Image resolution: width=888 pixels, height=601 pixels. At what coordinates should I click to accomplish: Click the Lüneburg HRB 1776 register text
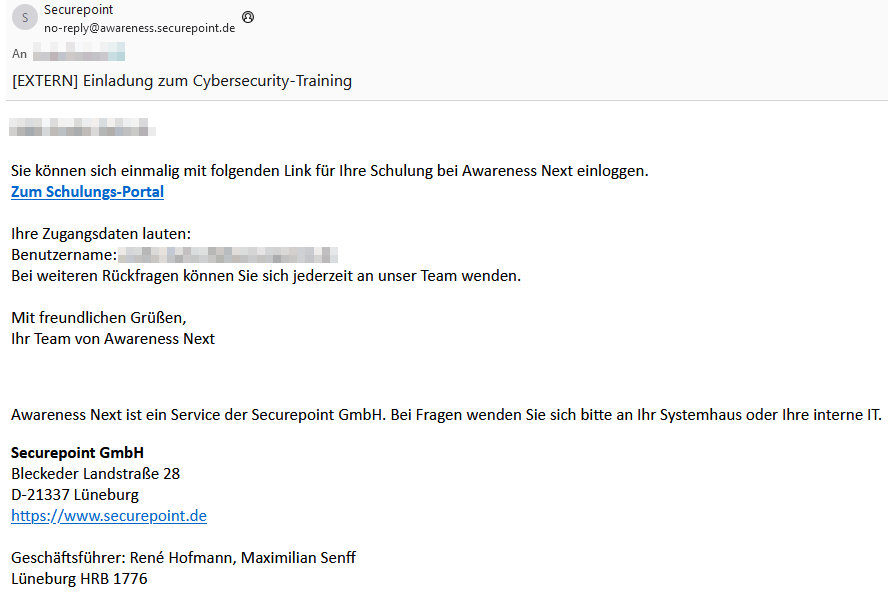pos(79,578)
